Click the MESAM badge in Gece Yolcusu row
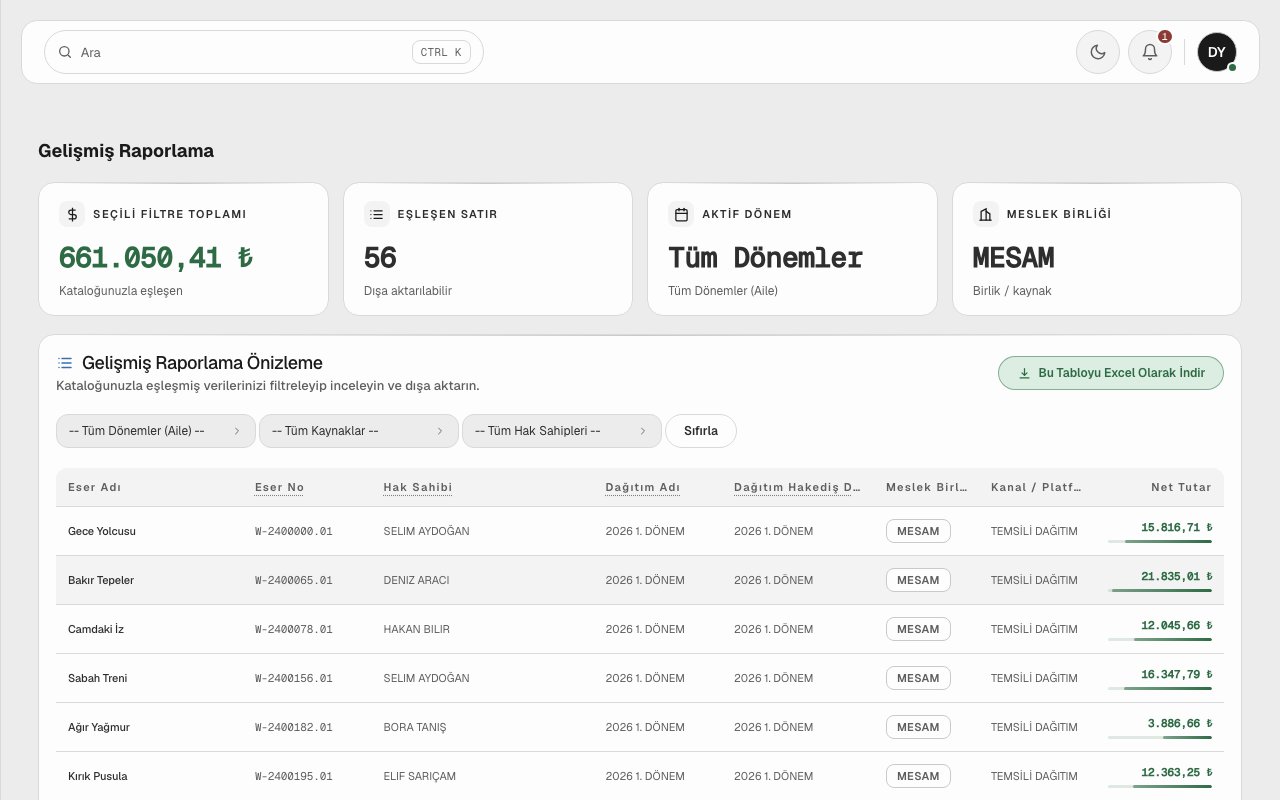The height and width of the screenshot is (800, 1280). 918,531
